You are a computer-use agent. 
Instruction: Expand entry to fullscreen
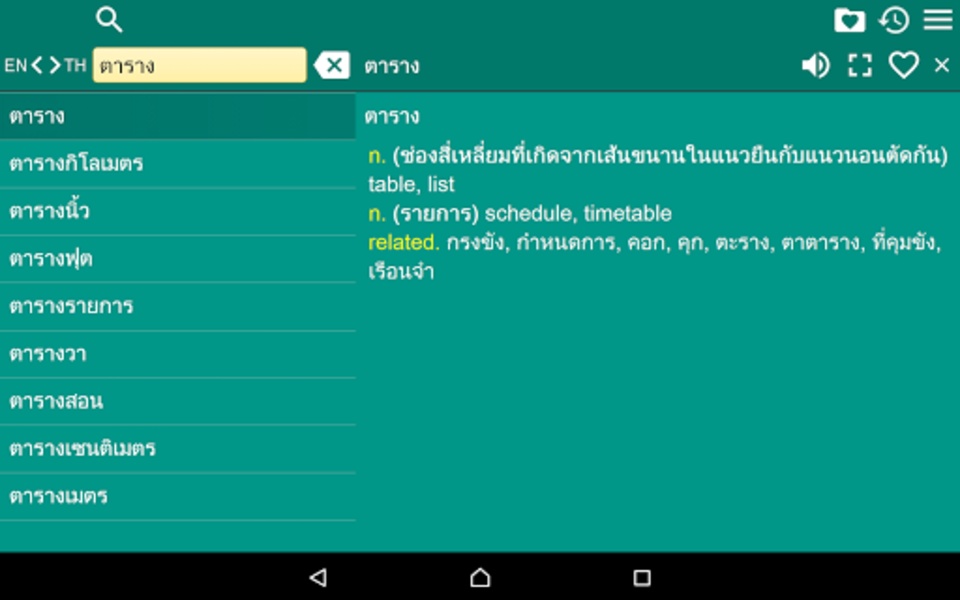[860, 65]
